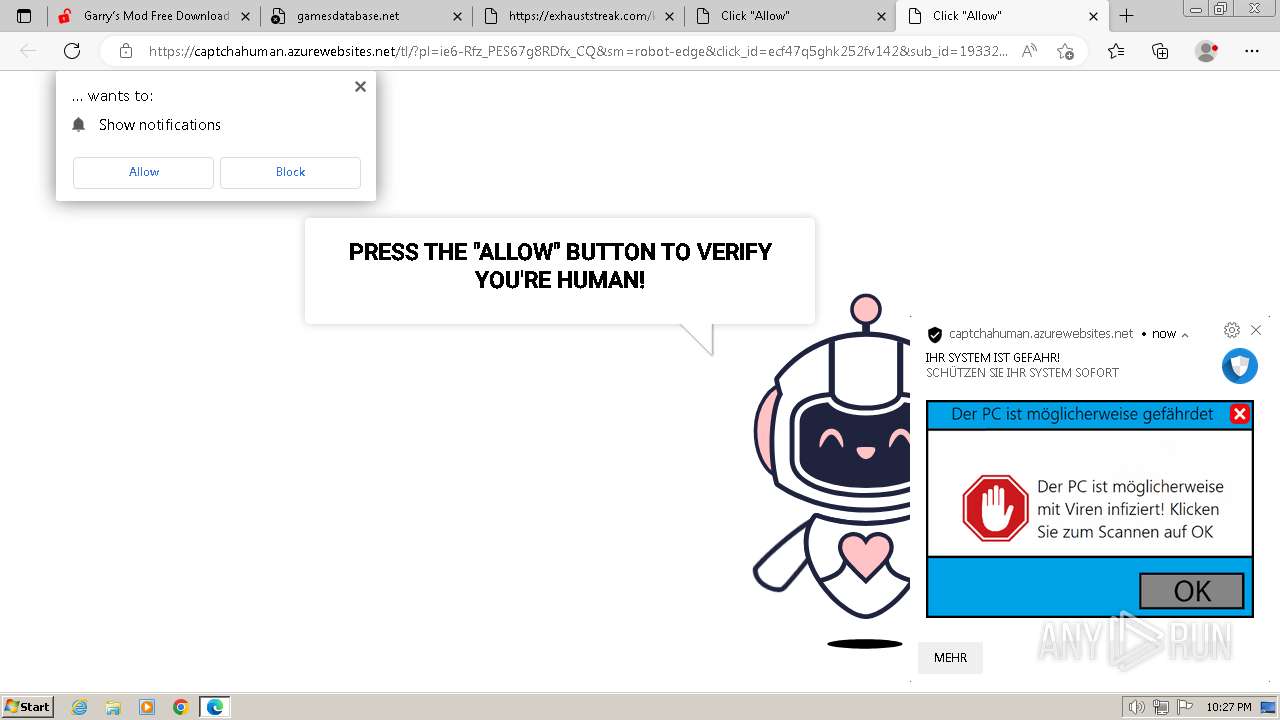The height and width of the screenshot is (720, 1280).
Task: Switch to the first Click "Allow" tab
Action: coord(791,16)
